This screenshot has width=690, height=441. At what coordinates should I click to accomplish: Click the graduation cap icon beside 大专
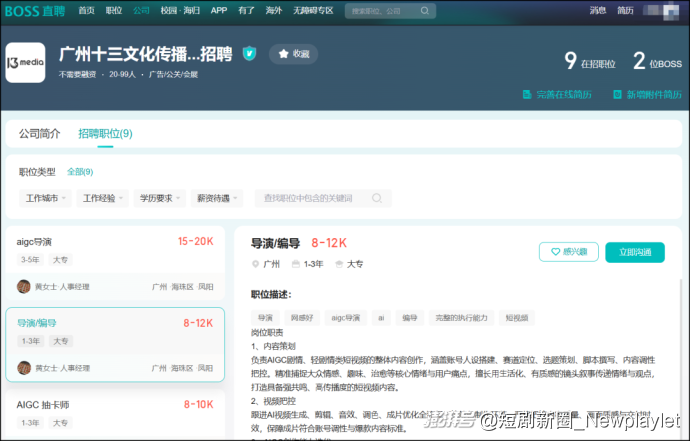pyautogui.click(x=339, y=264)
